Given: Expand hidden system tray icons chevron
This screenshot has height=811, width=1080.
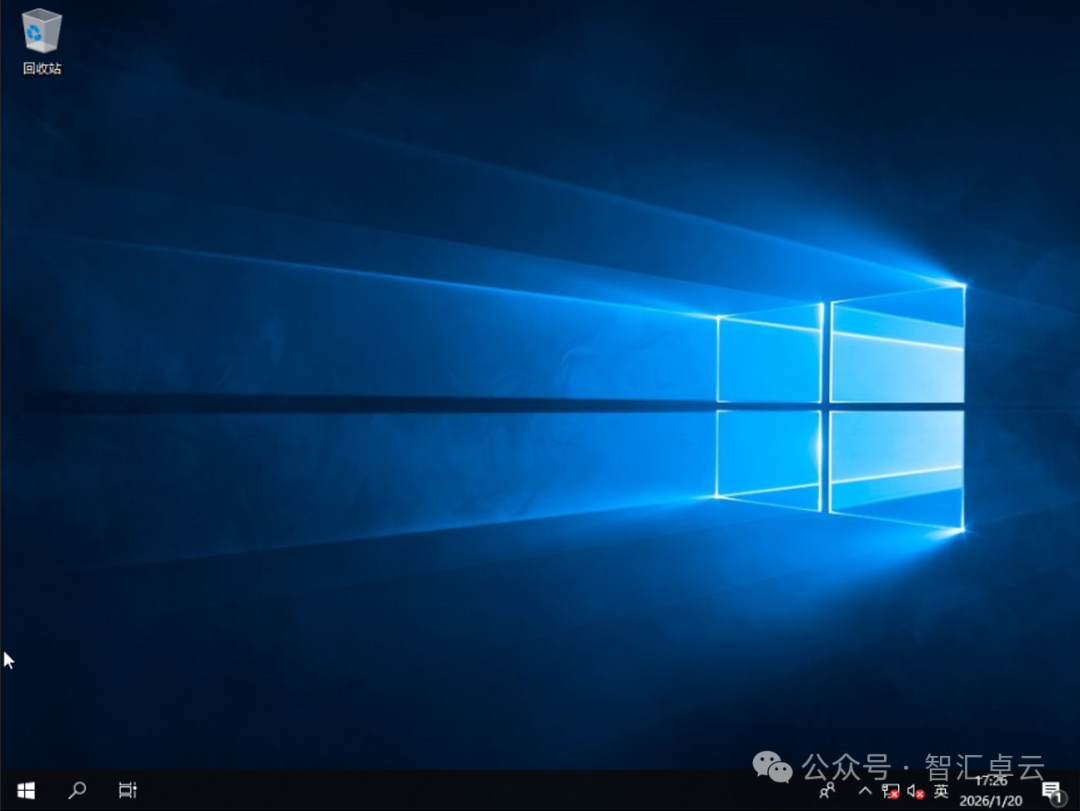Looking at the screenshot, I should pyautogui.click(x=865, y=791).
